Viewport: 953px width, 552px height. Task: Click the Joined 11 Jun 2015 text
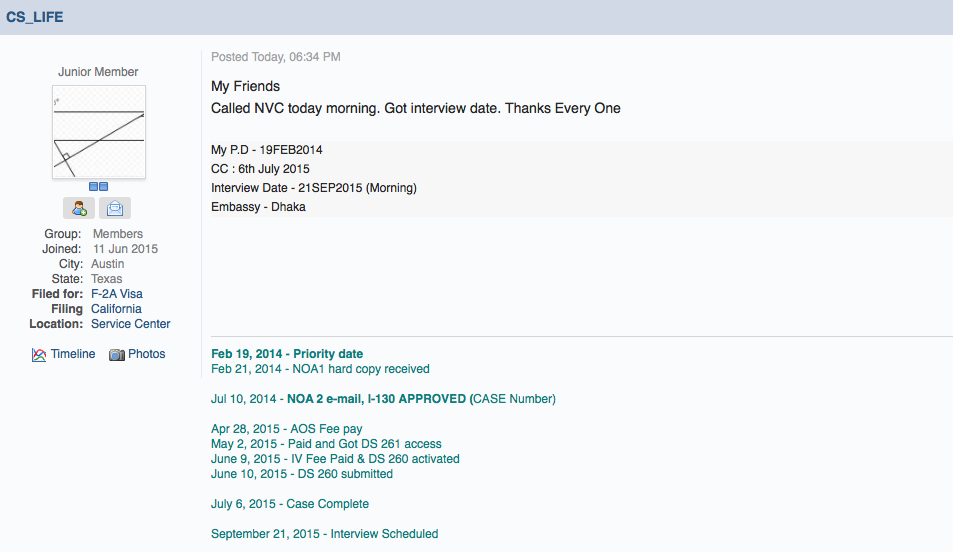[x=100, y=249]
